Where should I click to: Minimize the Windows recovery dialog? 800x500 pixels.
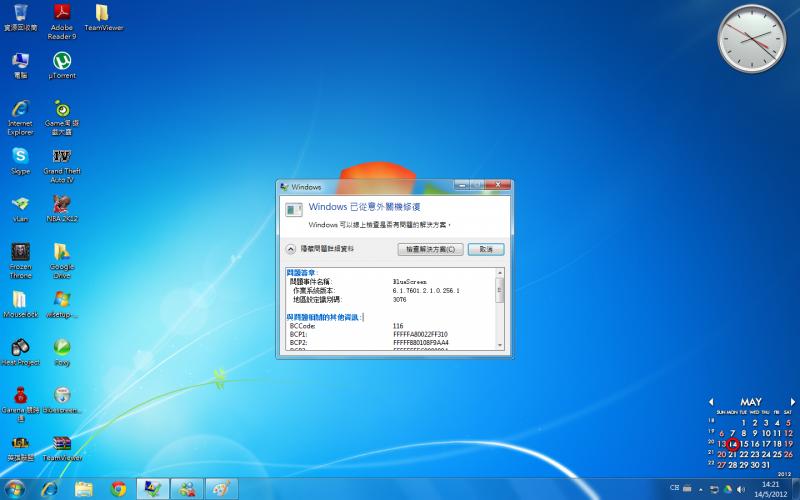click(462, 185)
